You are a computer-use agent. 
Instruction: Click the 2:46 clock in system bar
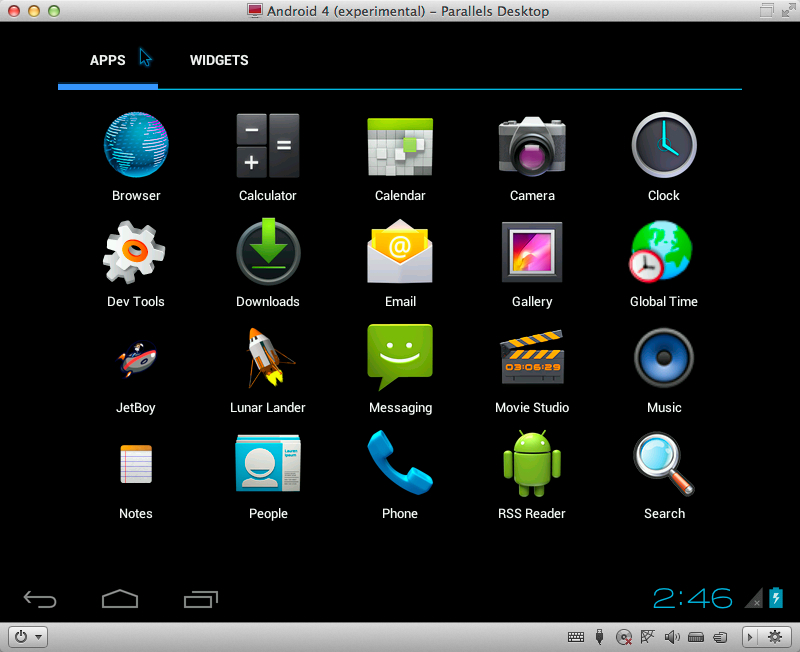point(692,598)
